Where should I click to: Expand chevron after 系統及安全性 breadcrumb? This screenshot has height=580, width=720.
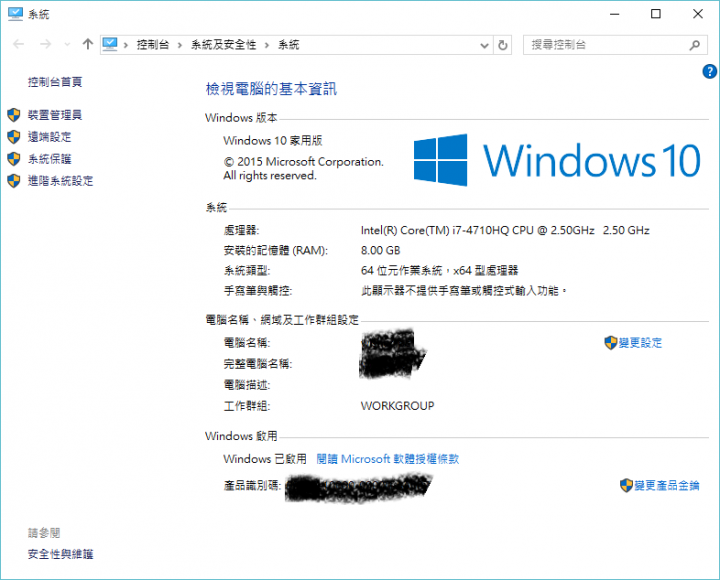click(266, 45)
